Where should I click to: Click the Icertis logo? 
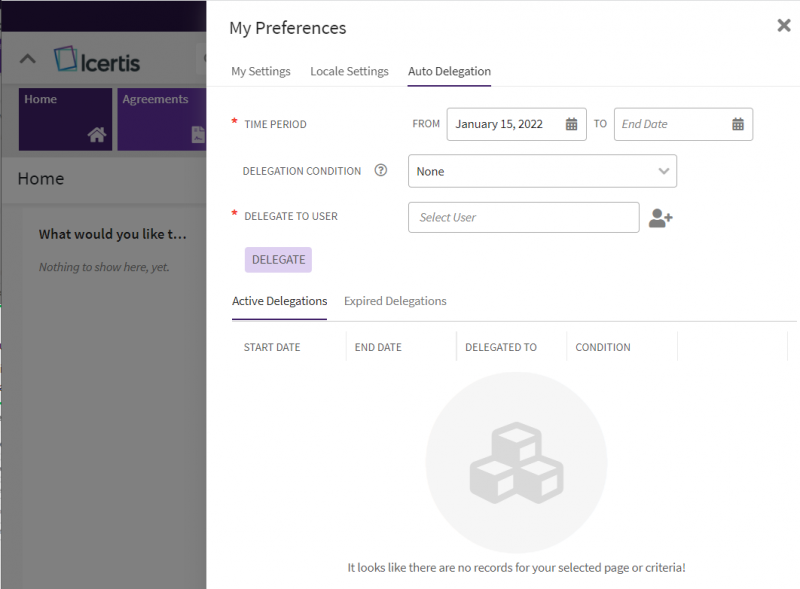tap(97, 60)
